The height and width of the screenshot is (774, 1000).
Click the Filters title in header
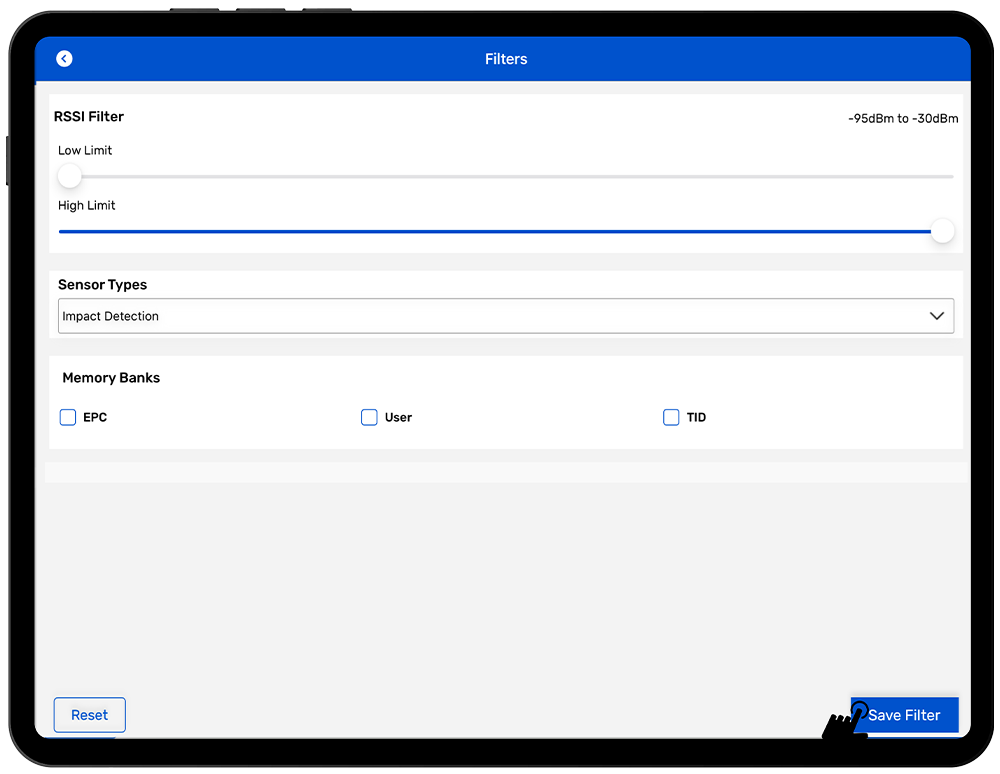(x=506, y=59)
